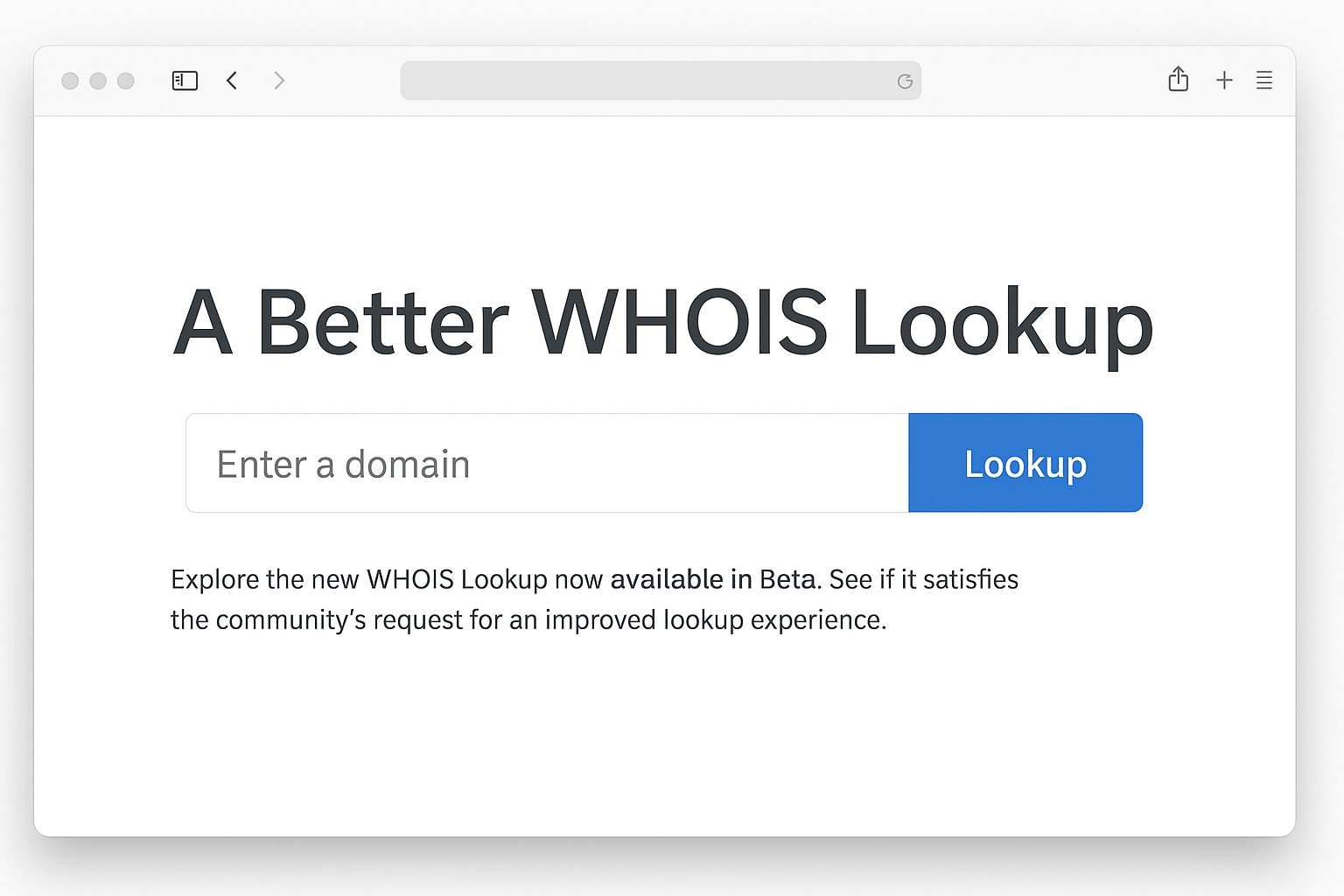Screen dimensions: 1344x896
Task: Click the blank page area below the description
Action: tap(665, 744)
